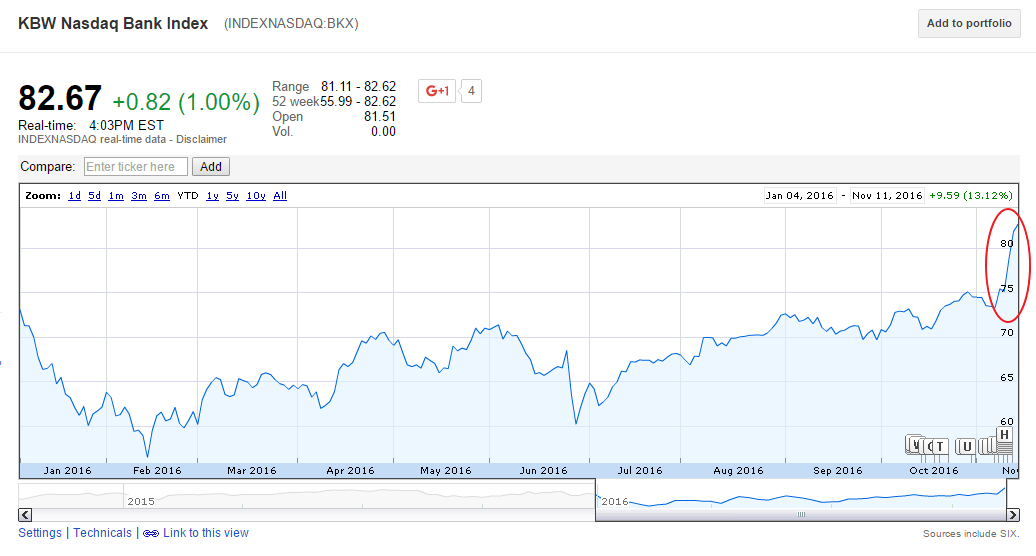This screenshot has width=1036, height=556.
Task: Edit the start date Jan 04, 2016
Action: (799, 195)
